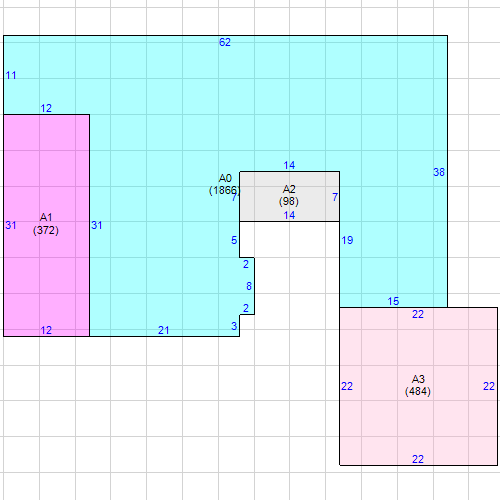This screenshot has width=500, height=500.
Task: Click the "22" label along A3's bottom edge
Action: tap(418, 459)
